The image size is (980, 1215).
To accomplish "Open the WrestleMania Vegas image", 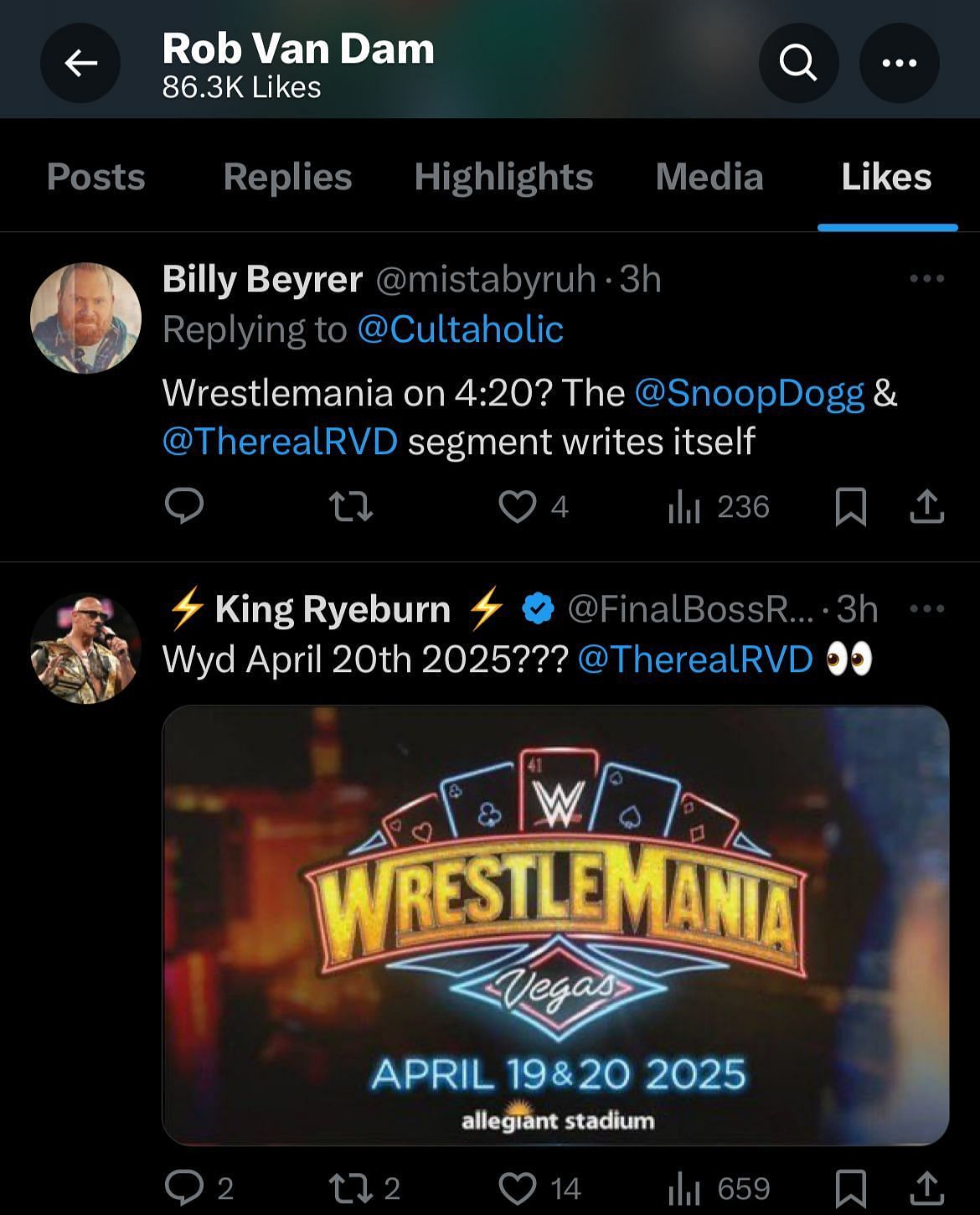I will click(555, 925).
